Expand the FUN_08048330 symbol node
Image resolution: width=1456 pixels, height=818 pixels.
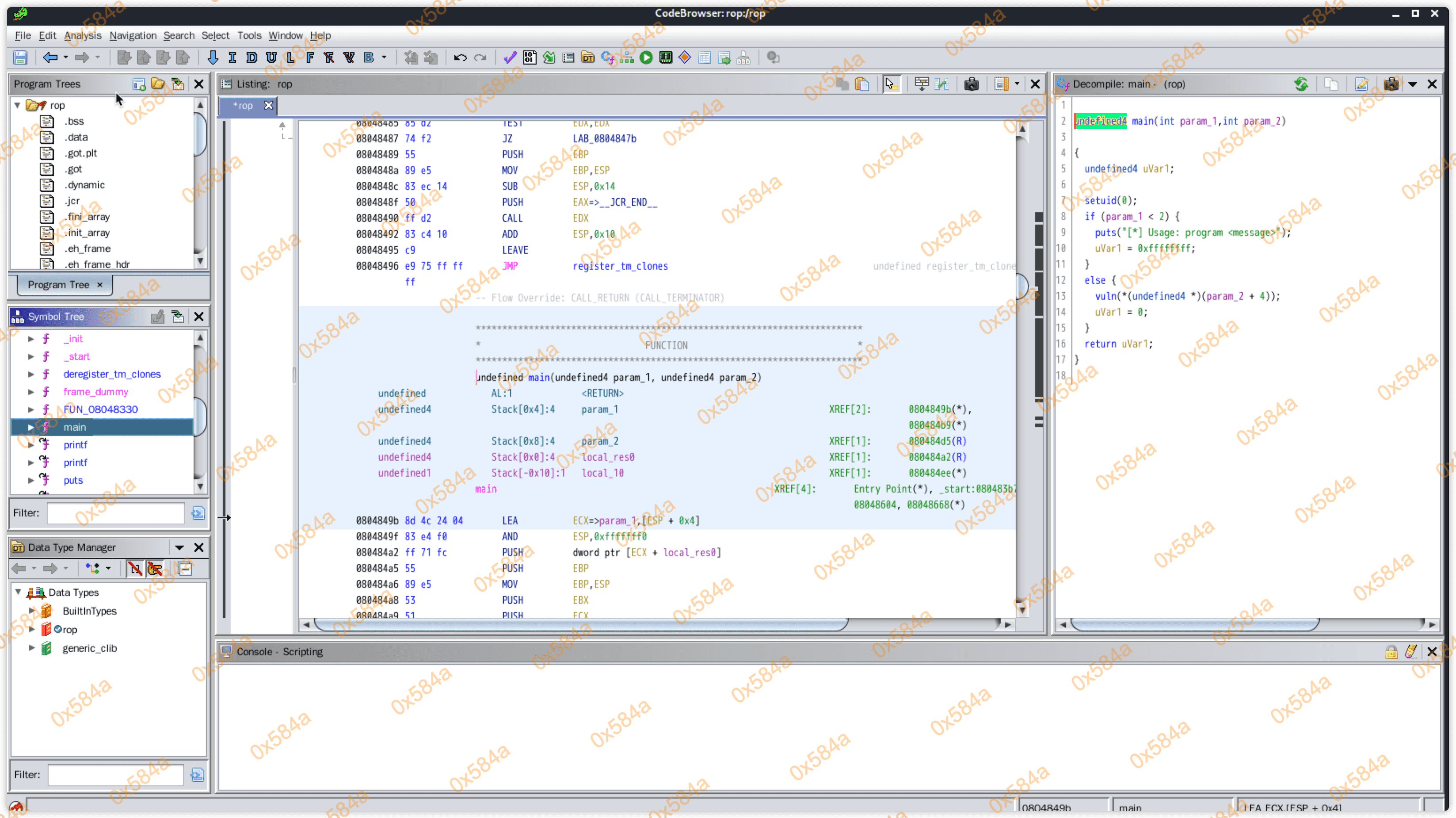(x=31, y=409)
